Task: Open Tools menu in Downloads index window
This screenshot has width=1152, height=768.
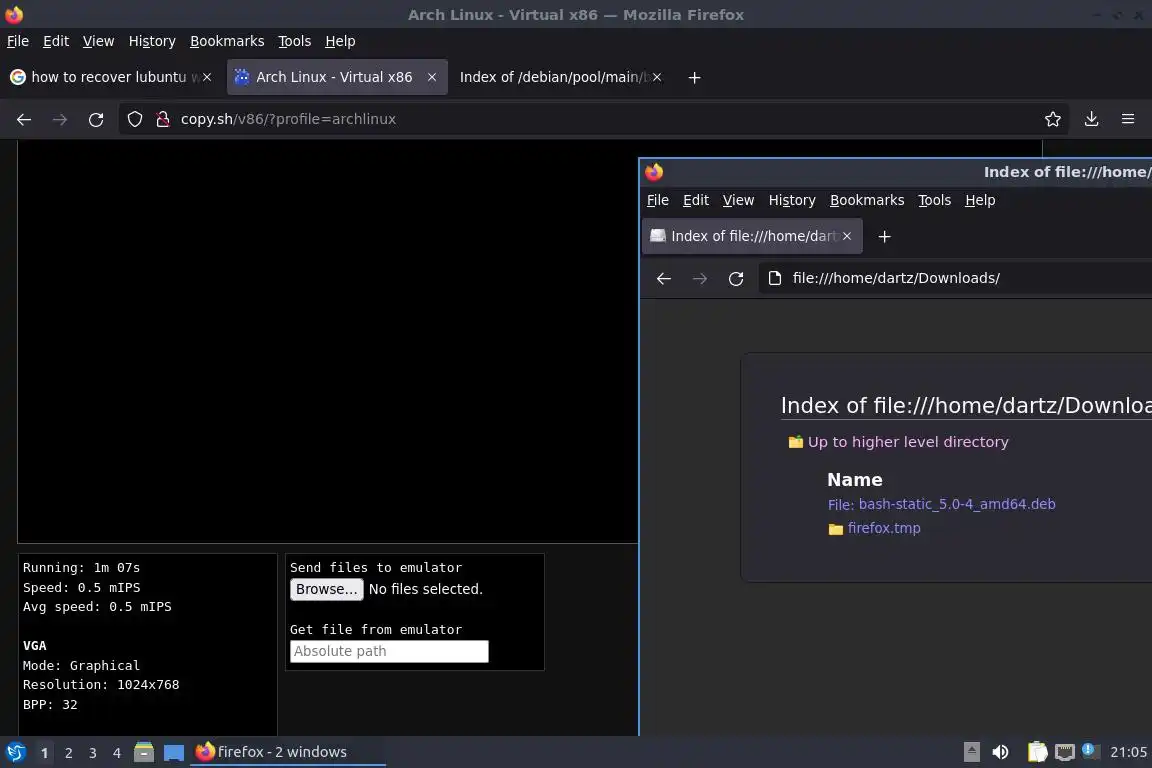Action: pos(935,200)
